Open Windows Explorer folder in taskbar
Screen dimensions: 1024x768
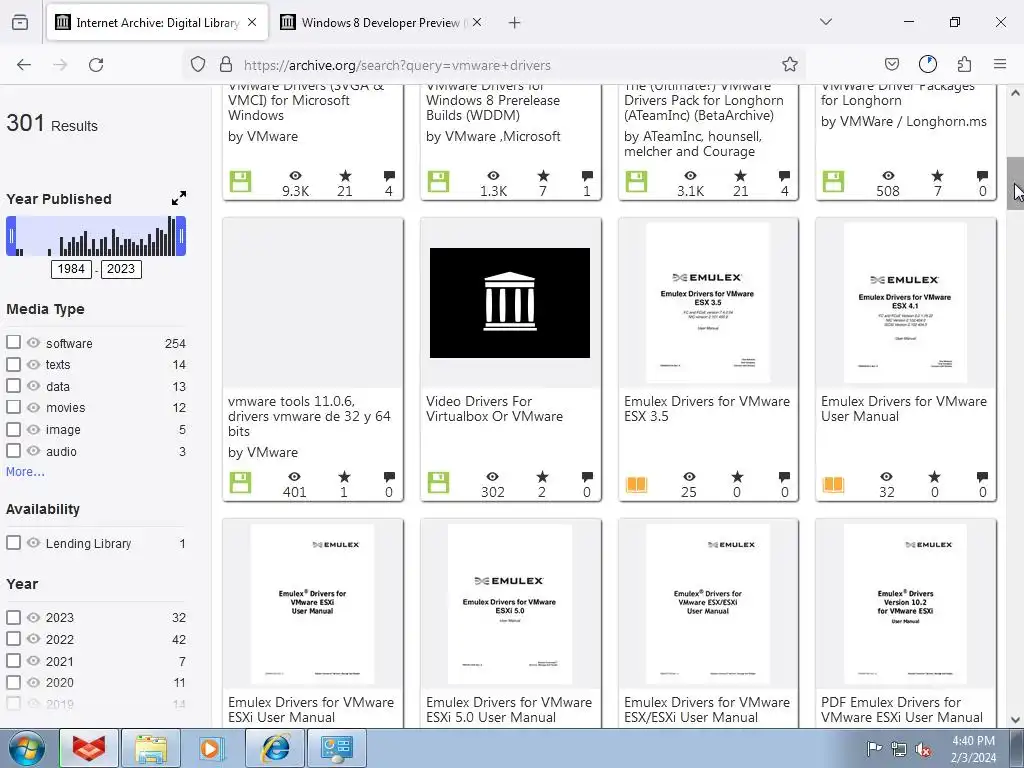click(151, 748)
